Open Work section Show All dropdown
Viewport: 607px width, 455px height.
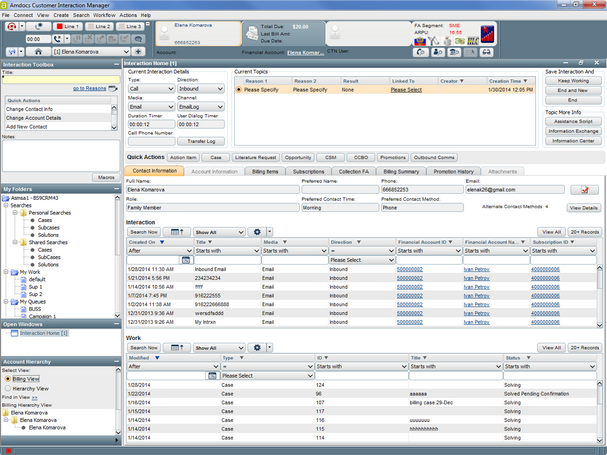point(219,348)
